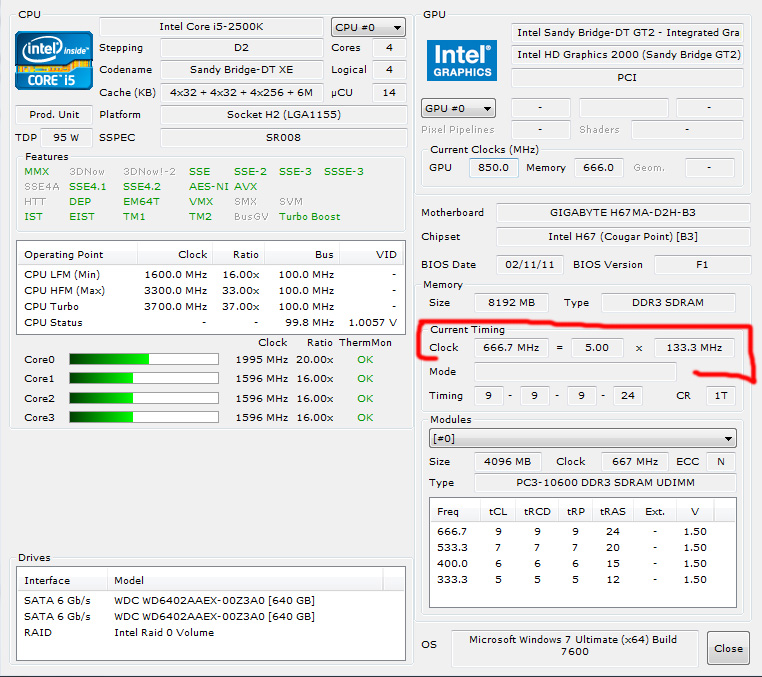
Task: Click the memory size 8192 MB field
Action: [511, 302]
